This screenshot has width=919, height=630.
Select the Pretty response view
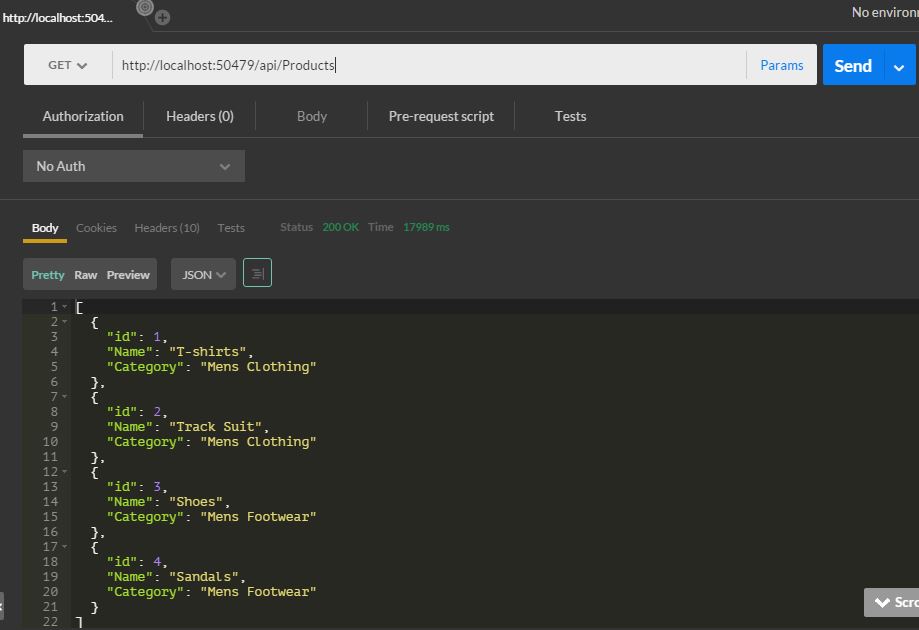point(47,275)
